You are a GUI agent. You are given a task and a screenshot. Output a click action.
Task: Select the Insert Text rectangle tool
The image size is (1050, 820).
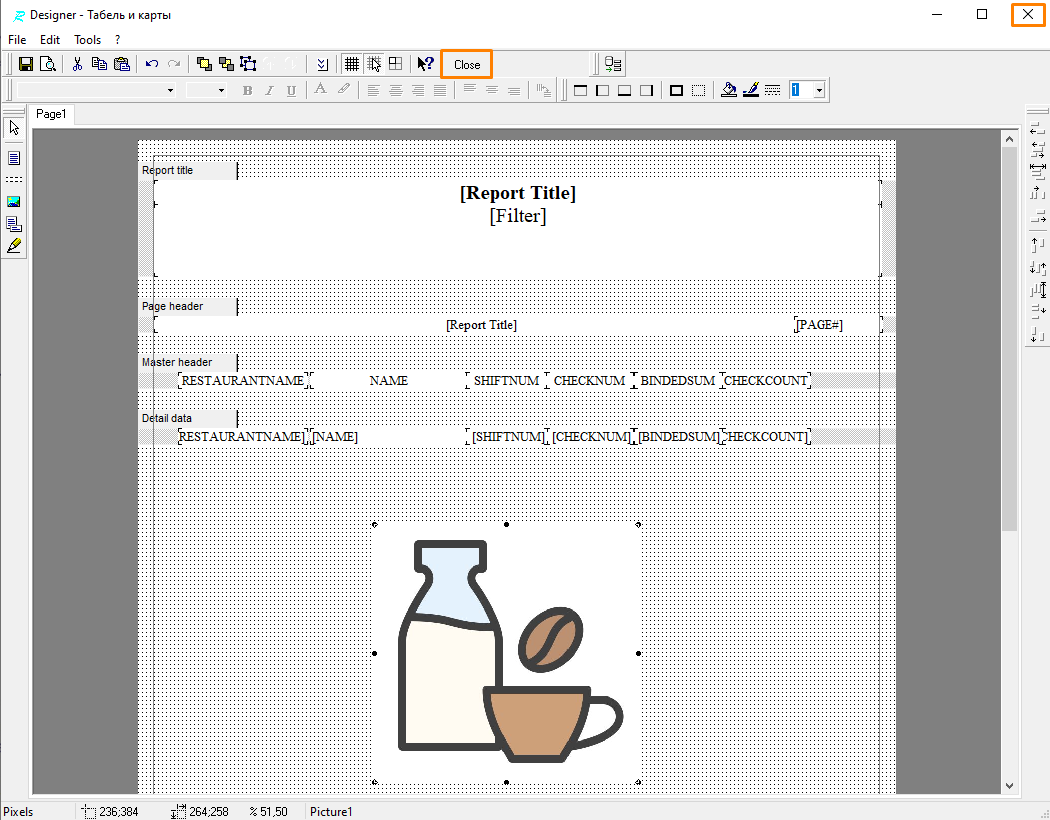14,158
